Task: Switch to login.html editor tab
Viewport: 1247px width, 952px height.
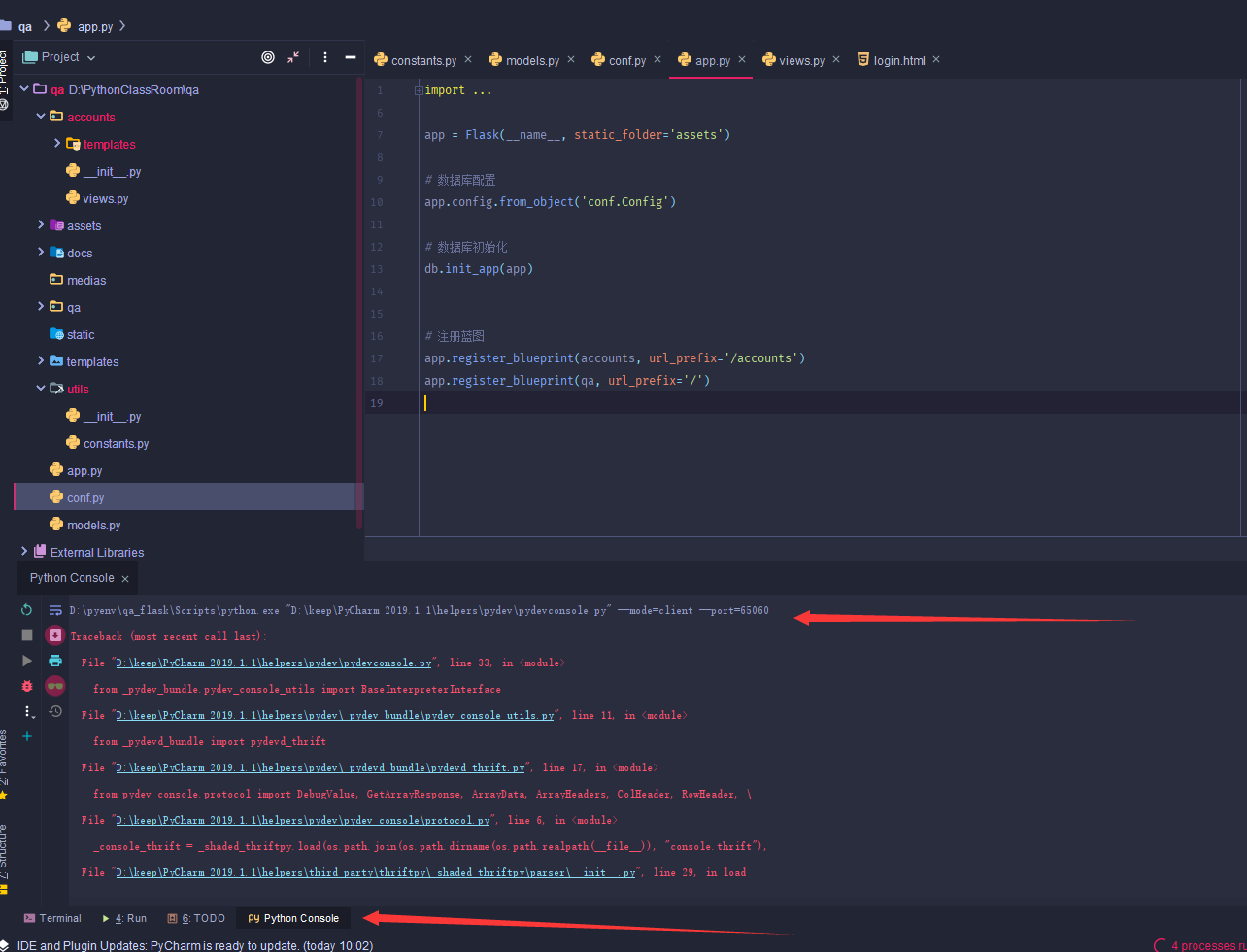Action: [x=899, y=60]
